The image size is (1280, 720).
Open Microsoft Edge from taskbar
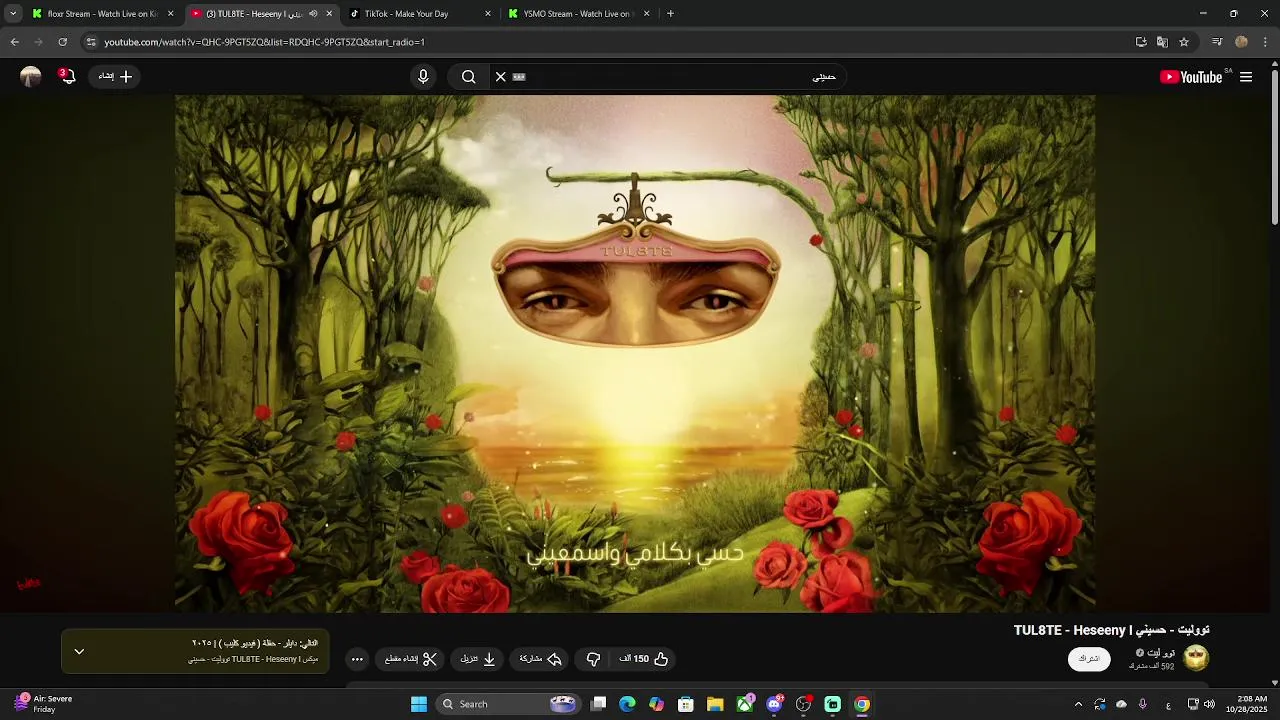pos(627,704)
